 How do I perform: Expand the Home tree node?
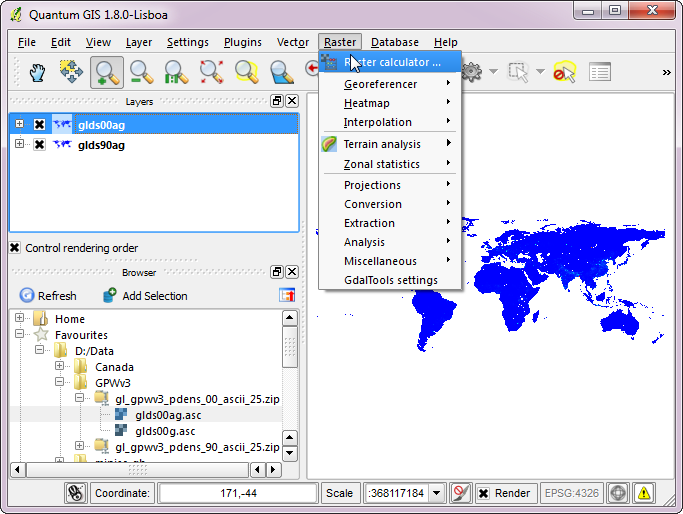coord(19,318)
